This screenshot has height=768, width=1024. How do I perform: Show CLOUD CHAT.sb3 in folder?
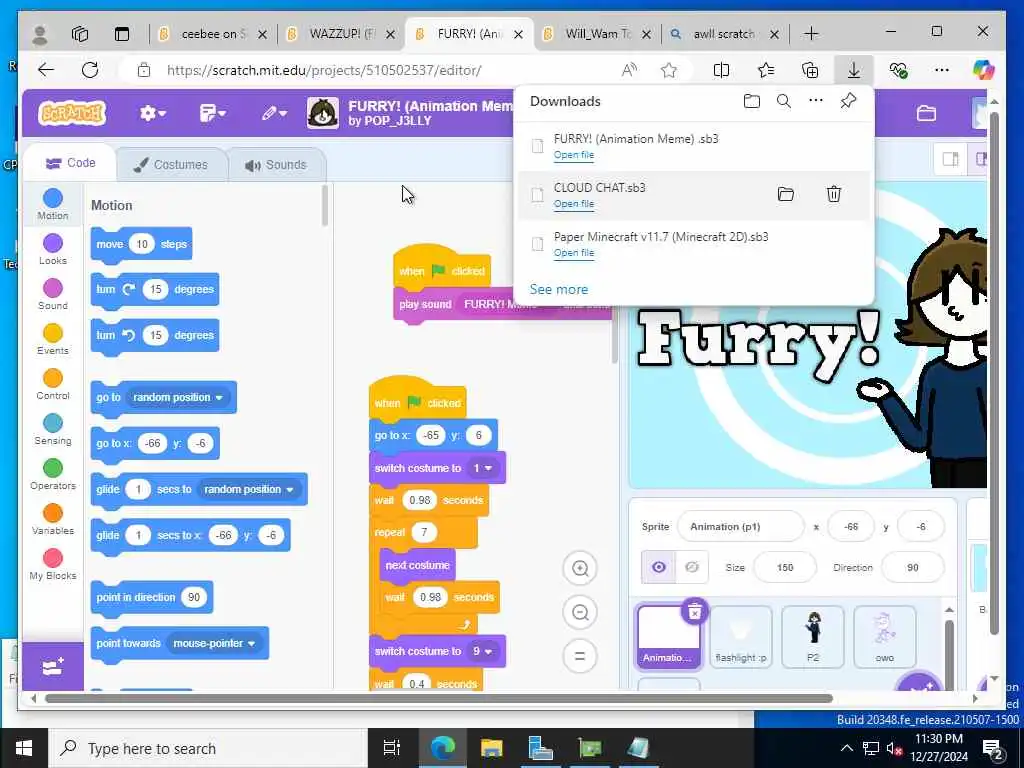[786, 194]
